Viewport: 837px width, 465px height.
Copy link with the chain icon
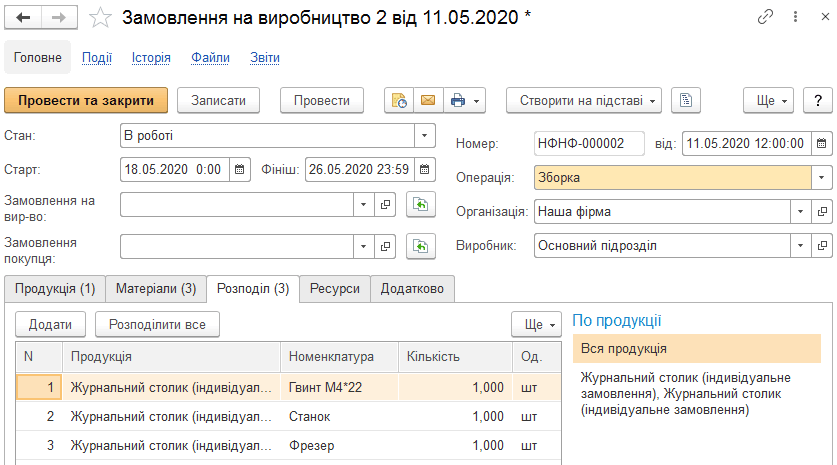pos(765,17)
